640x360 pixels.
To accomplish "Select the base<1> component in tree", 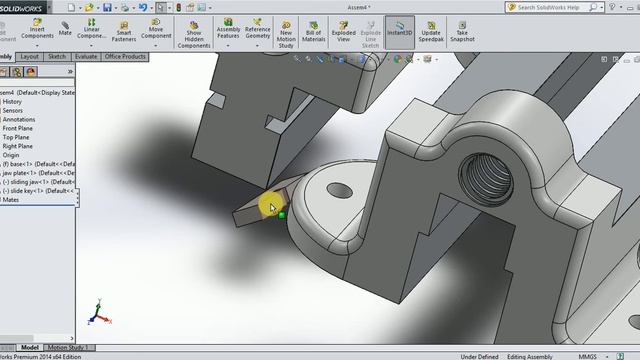I will tap(38, 164).
